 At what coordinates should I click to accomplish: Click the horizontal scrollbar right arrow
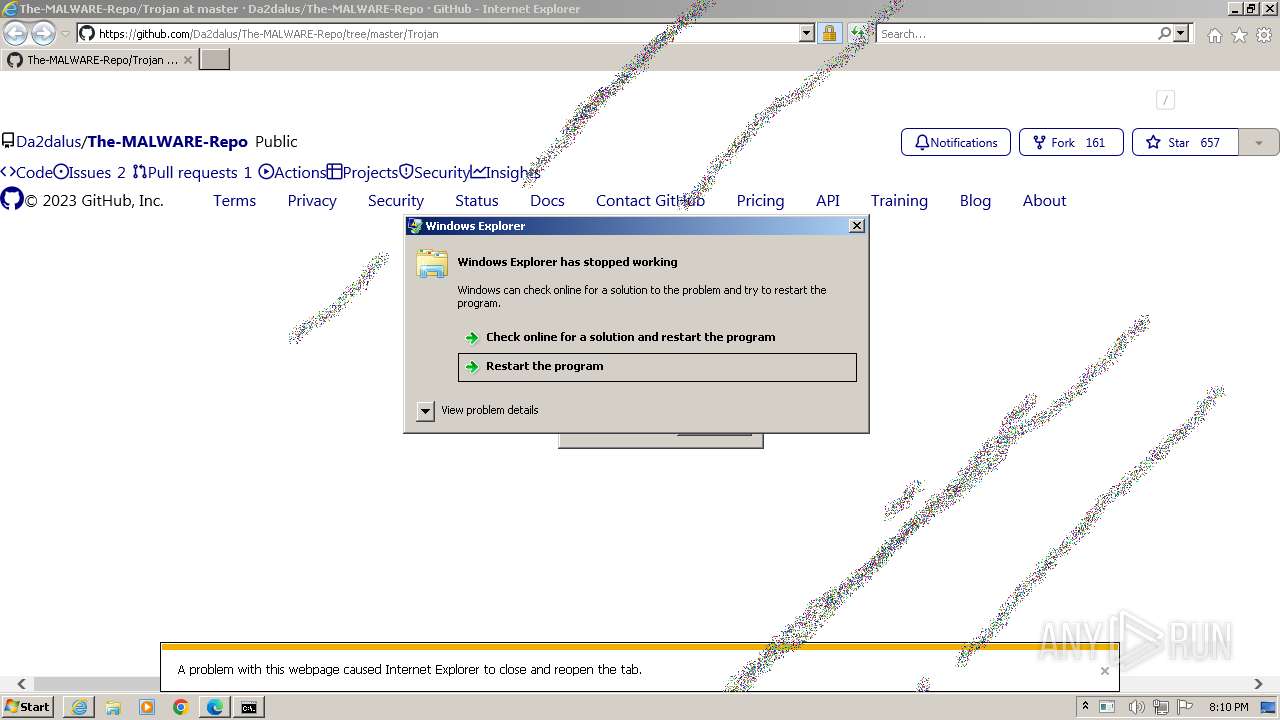point(1258,684)
